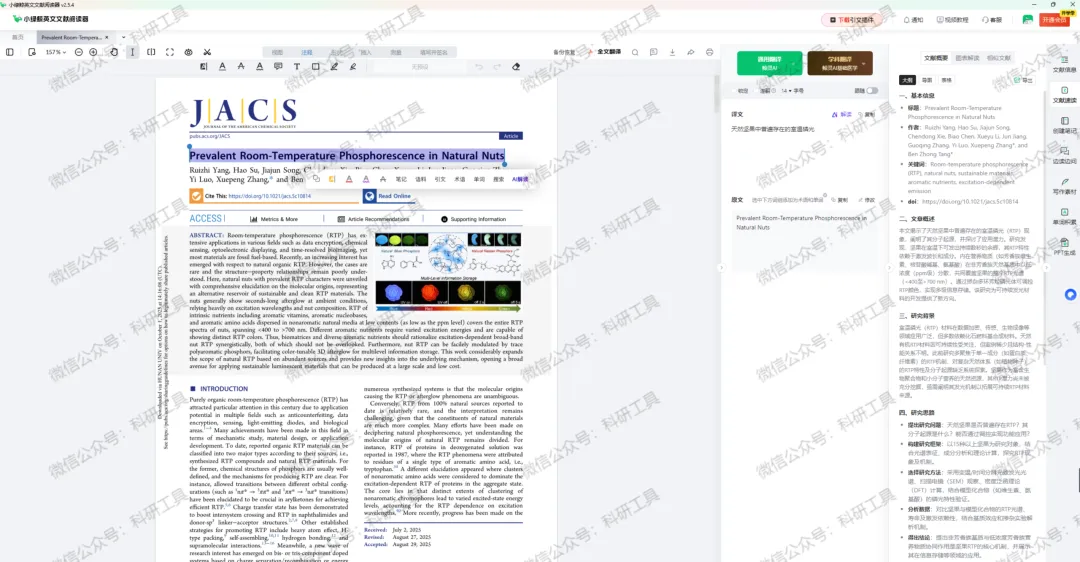The image size is (1080, 562).
Task: Select the eraser tool in annotation bar
Action: tap(516, 67)
